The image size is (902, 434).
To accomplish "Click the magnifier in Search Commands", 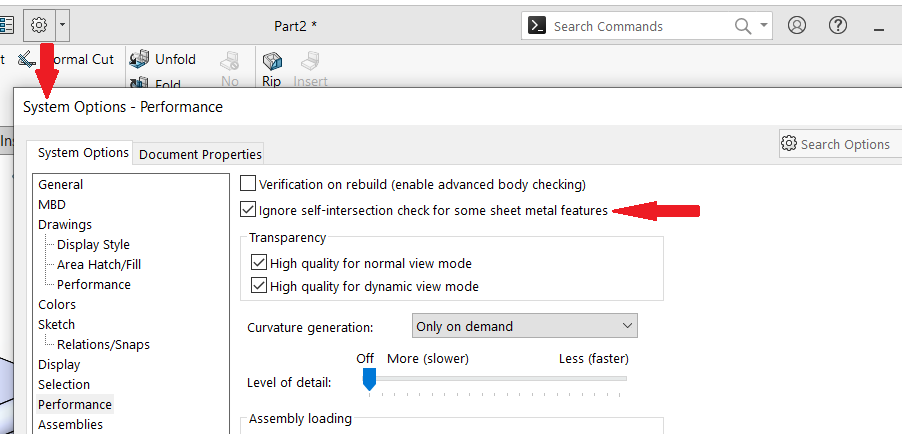I will point(744,26).
